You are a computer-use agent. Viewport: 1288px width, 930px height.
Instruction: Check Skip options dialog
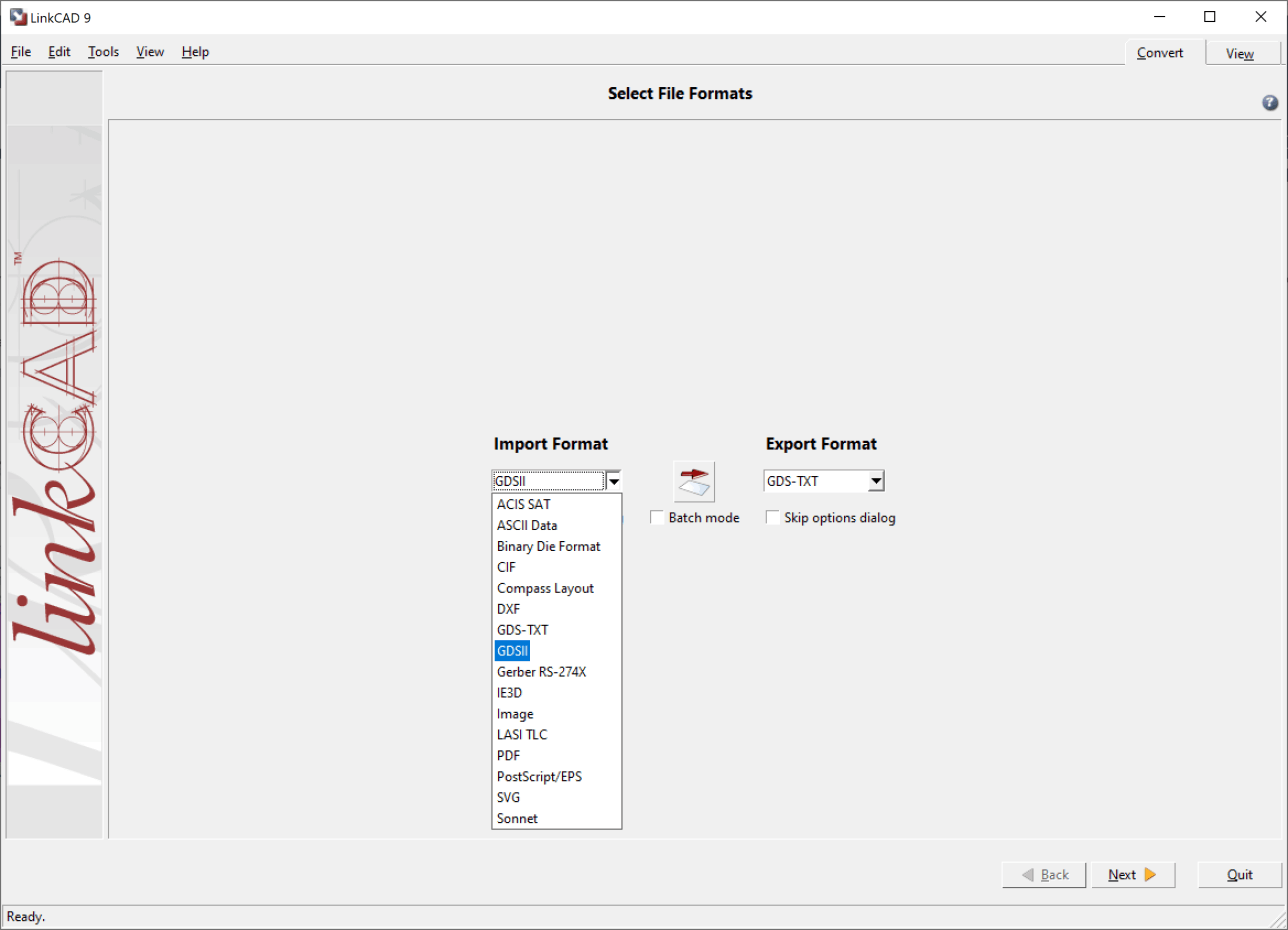(773, 518)
